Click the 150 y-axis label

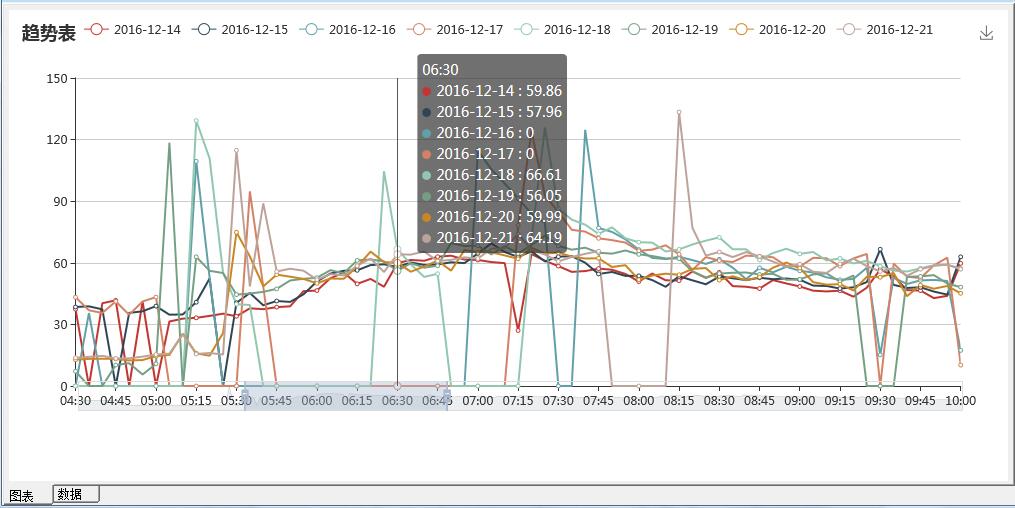click(x=57, y=78)
